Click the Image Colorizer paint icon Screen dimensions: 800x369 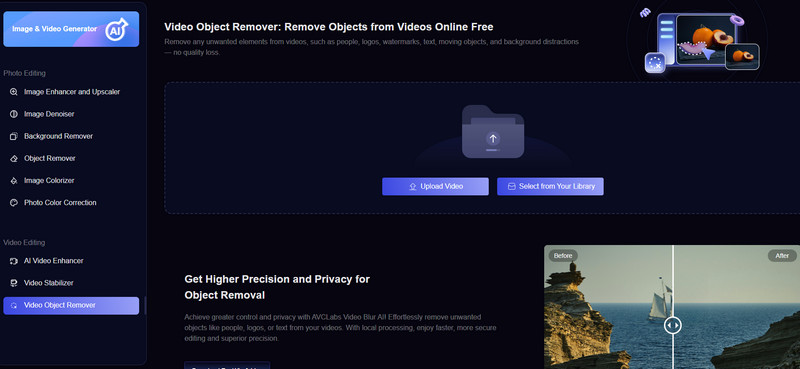[14, 181]
